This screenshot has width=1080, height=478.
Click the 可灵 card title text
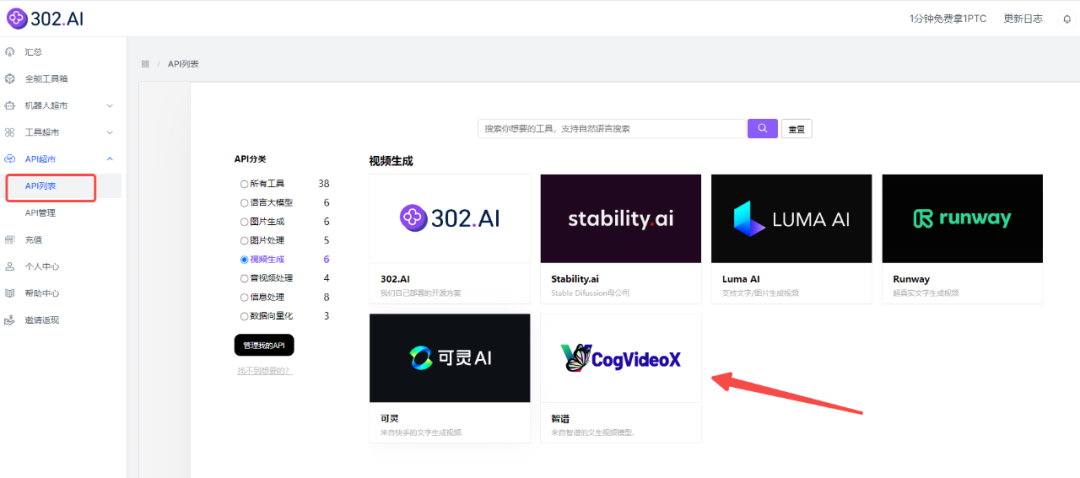point(389,419)
